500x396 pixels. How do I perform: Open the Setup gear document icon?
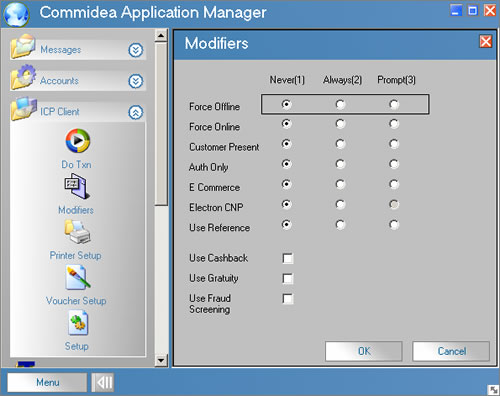tap(78, 323)
